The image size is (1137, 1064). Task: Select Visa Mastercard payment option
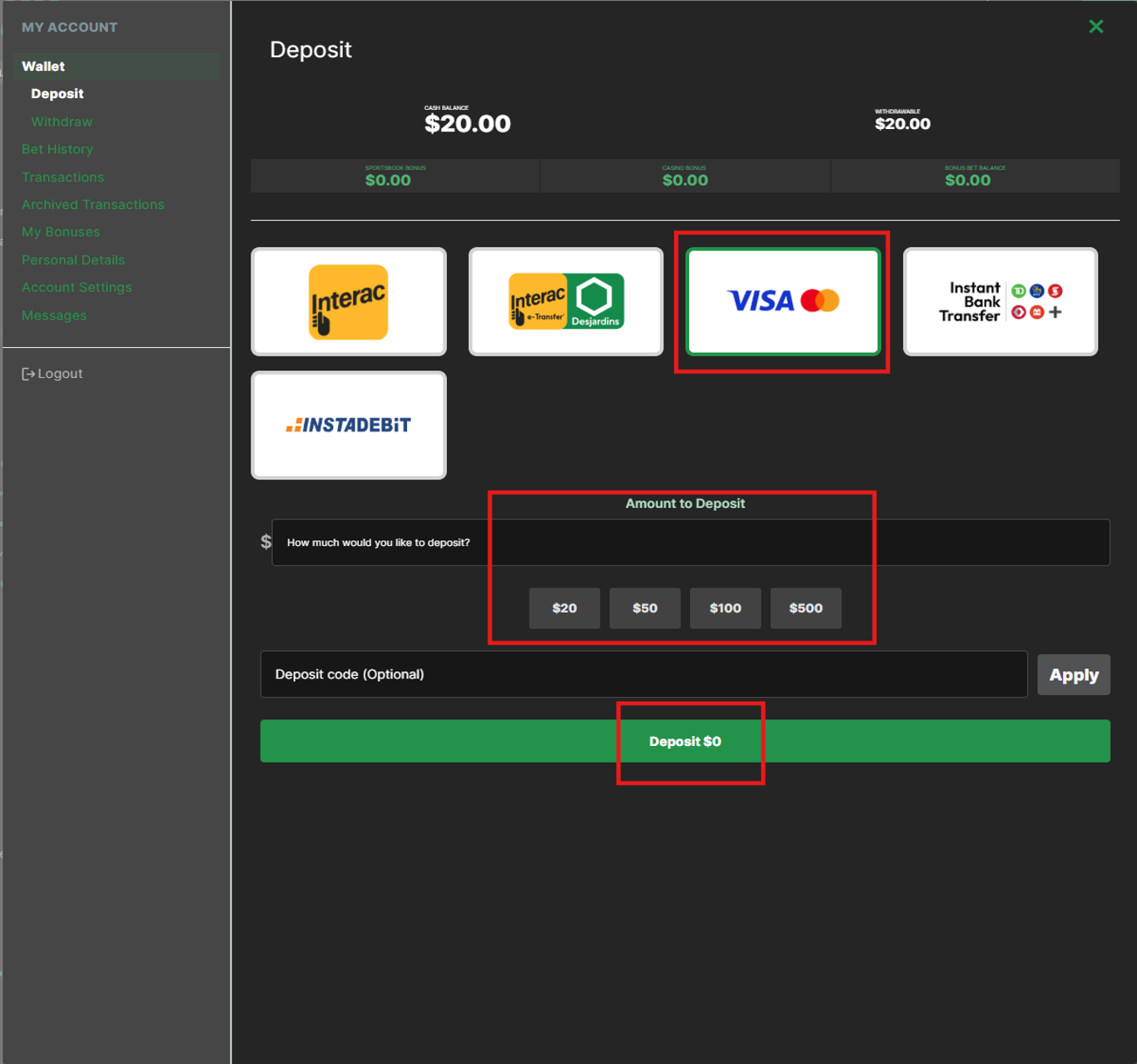point(782,301)
